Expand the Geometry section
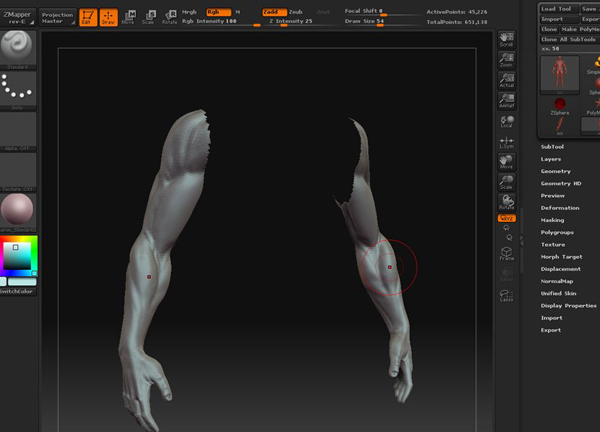 [556, 171]
